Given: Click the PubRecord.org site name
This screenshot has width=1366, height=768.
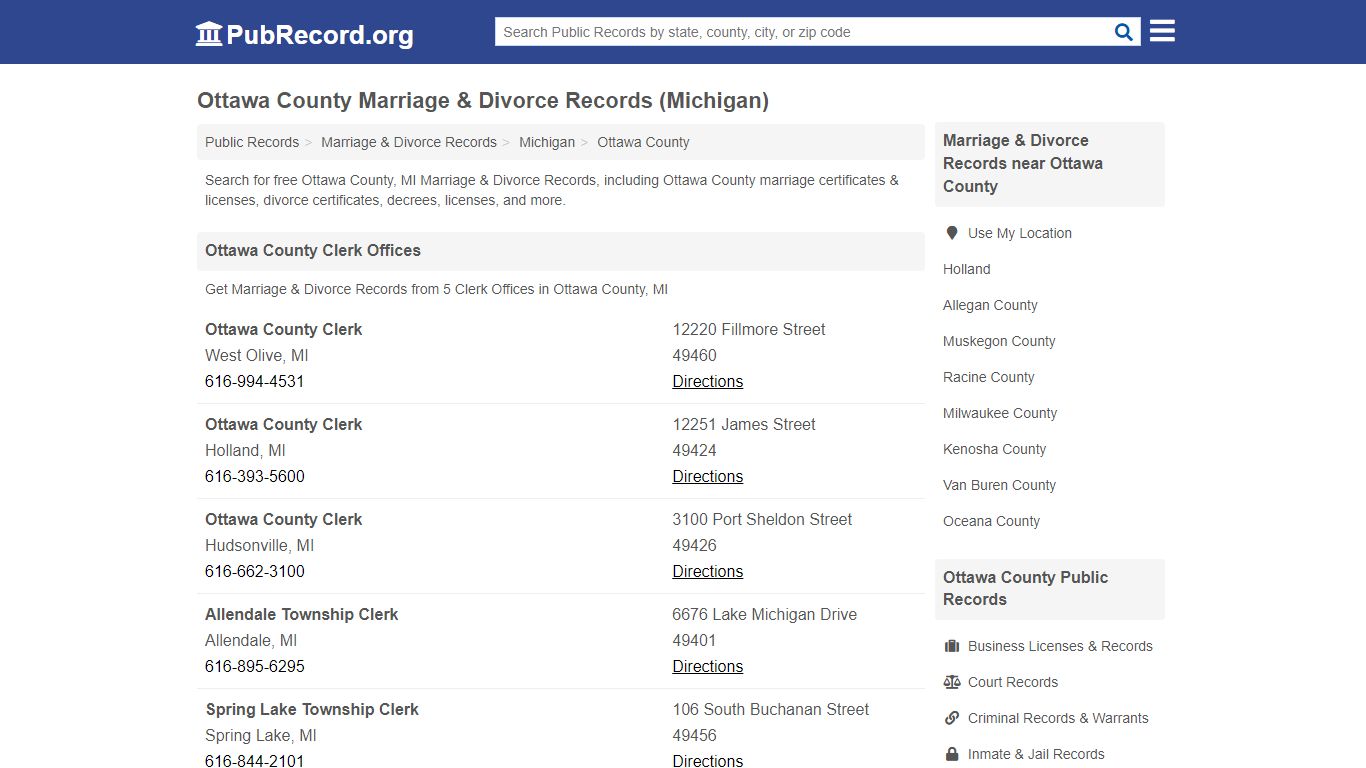Looking at the screenshot, I should pos(320,35).
